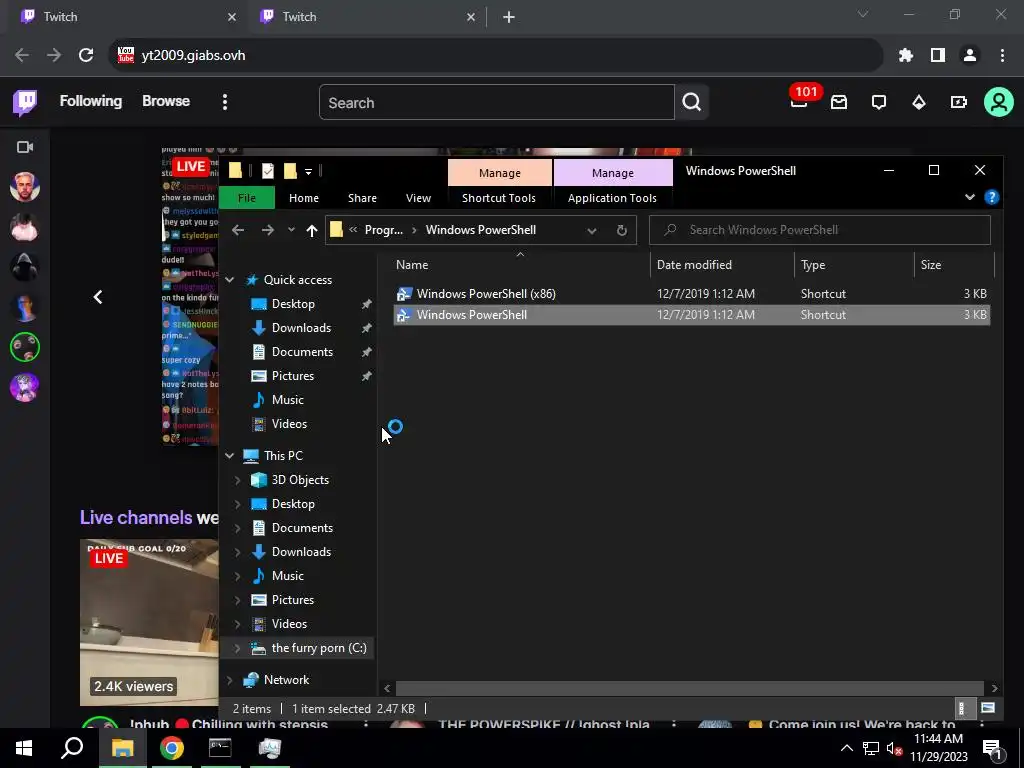
Task: Open Twitch whispers chat icon
Action: [x=879, y=102]
